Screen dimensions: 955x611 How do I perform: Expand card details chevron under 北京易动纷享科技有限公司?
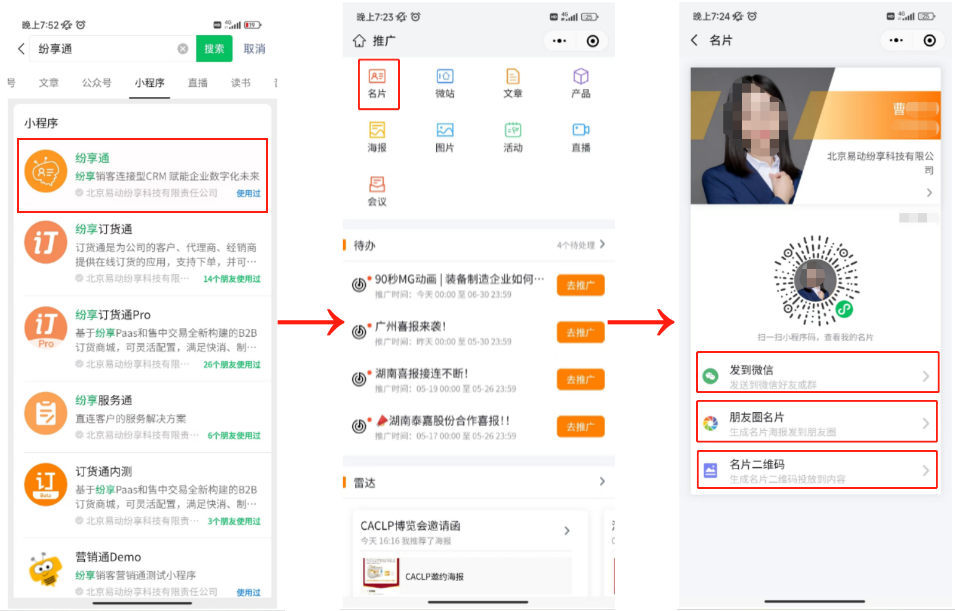coord(929,192)
